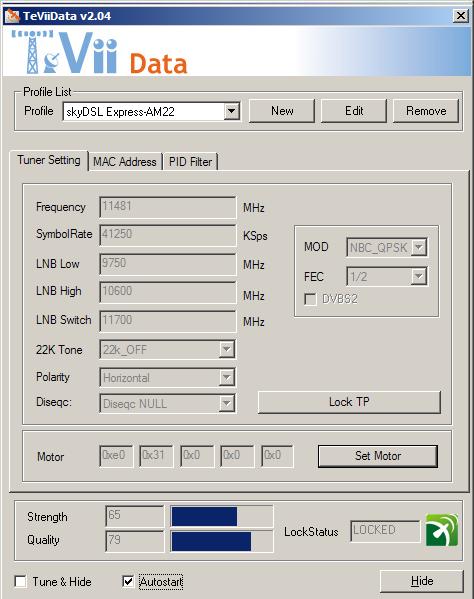The image size is (474, 599).
Task: Click the 'LockStatus' label
Action: point(311,532)
